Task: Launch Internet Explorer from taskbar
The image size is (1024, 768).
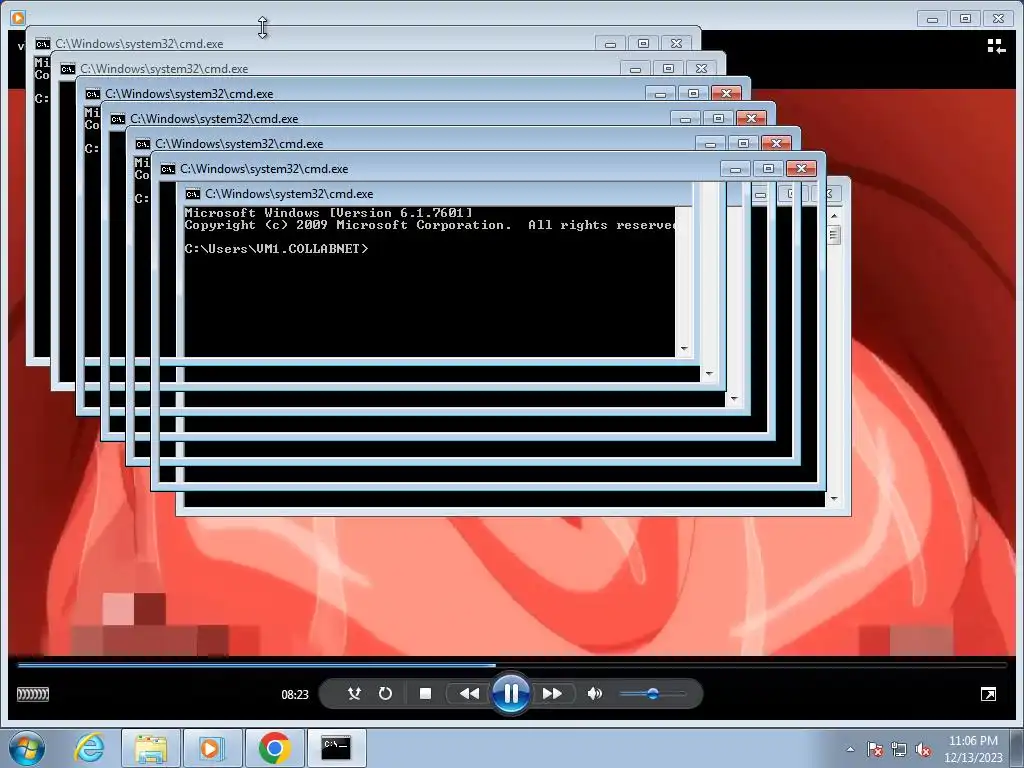Action: pos(89,748)
